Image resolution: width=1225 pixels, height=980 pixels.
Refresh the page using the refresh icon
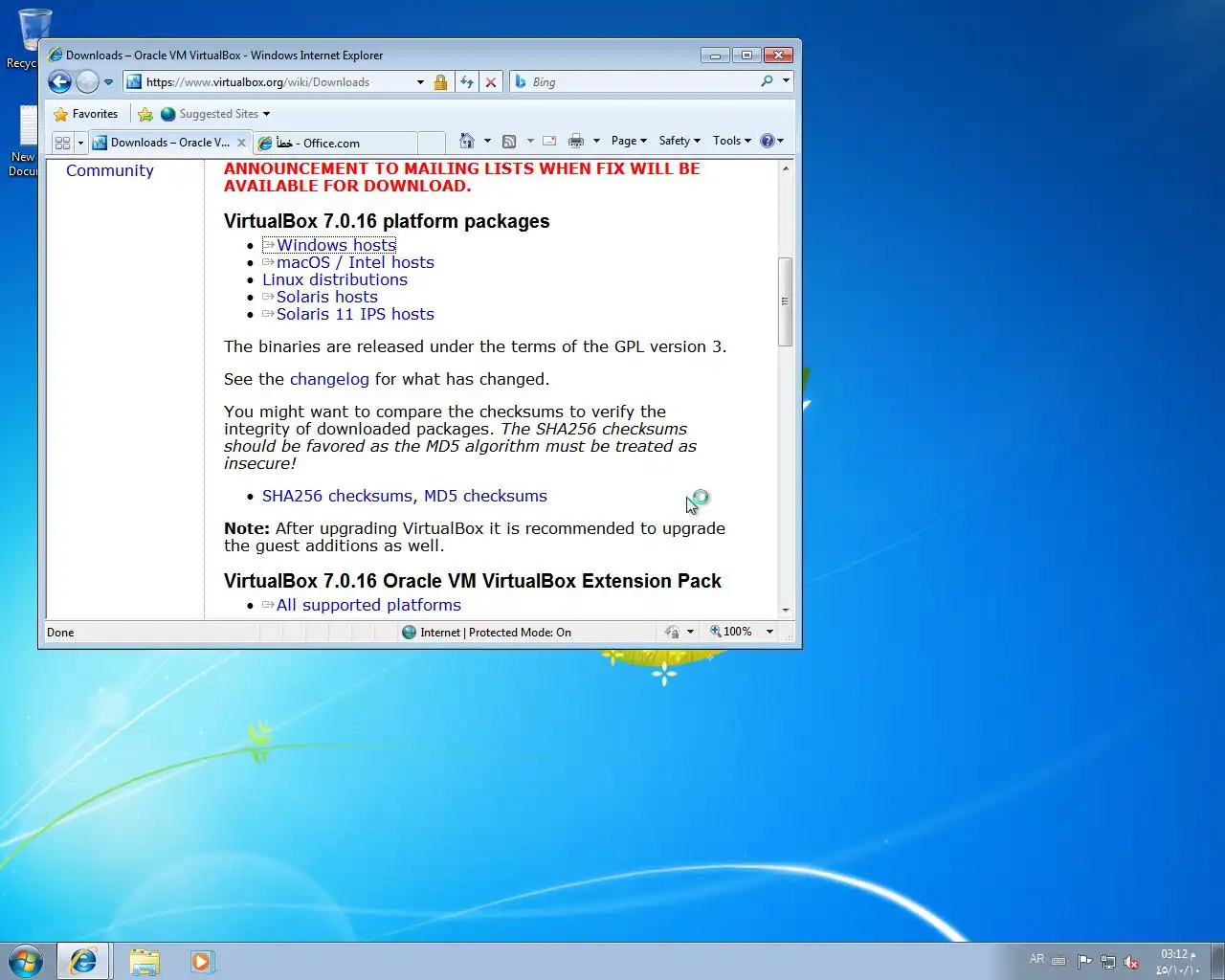(466, 82)
